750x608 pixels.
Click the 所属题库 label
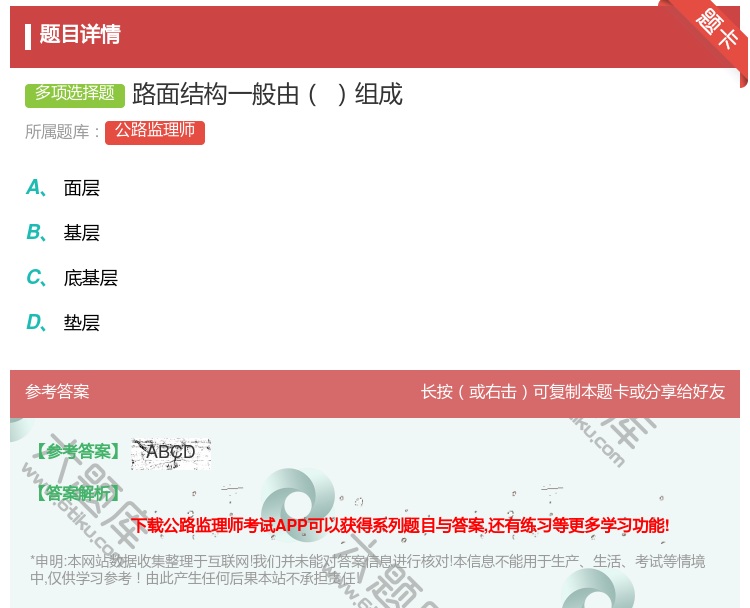62,132
